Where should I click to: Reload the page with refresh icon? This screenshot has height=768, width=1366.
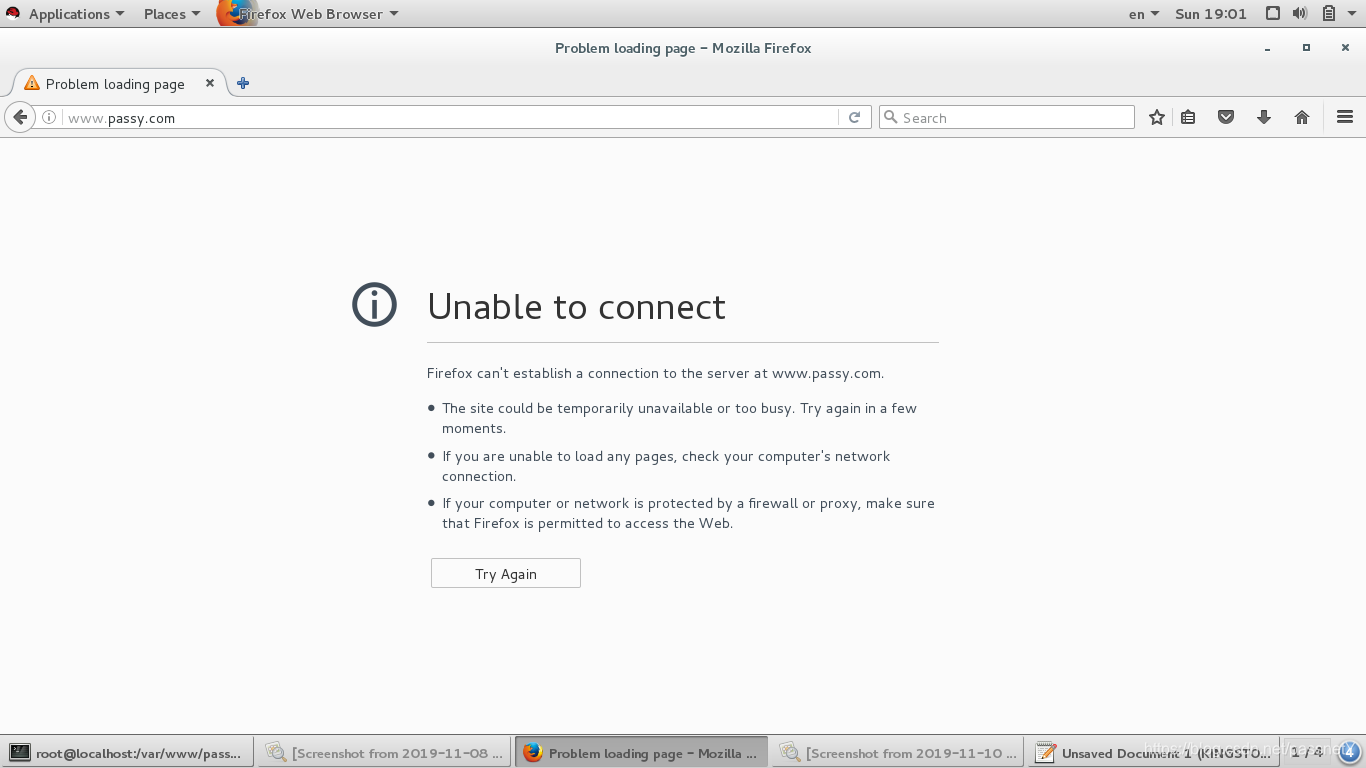tap(854, 117)
